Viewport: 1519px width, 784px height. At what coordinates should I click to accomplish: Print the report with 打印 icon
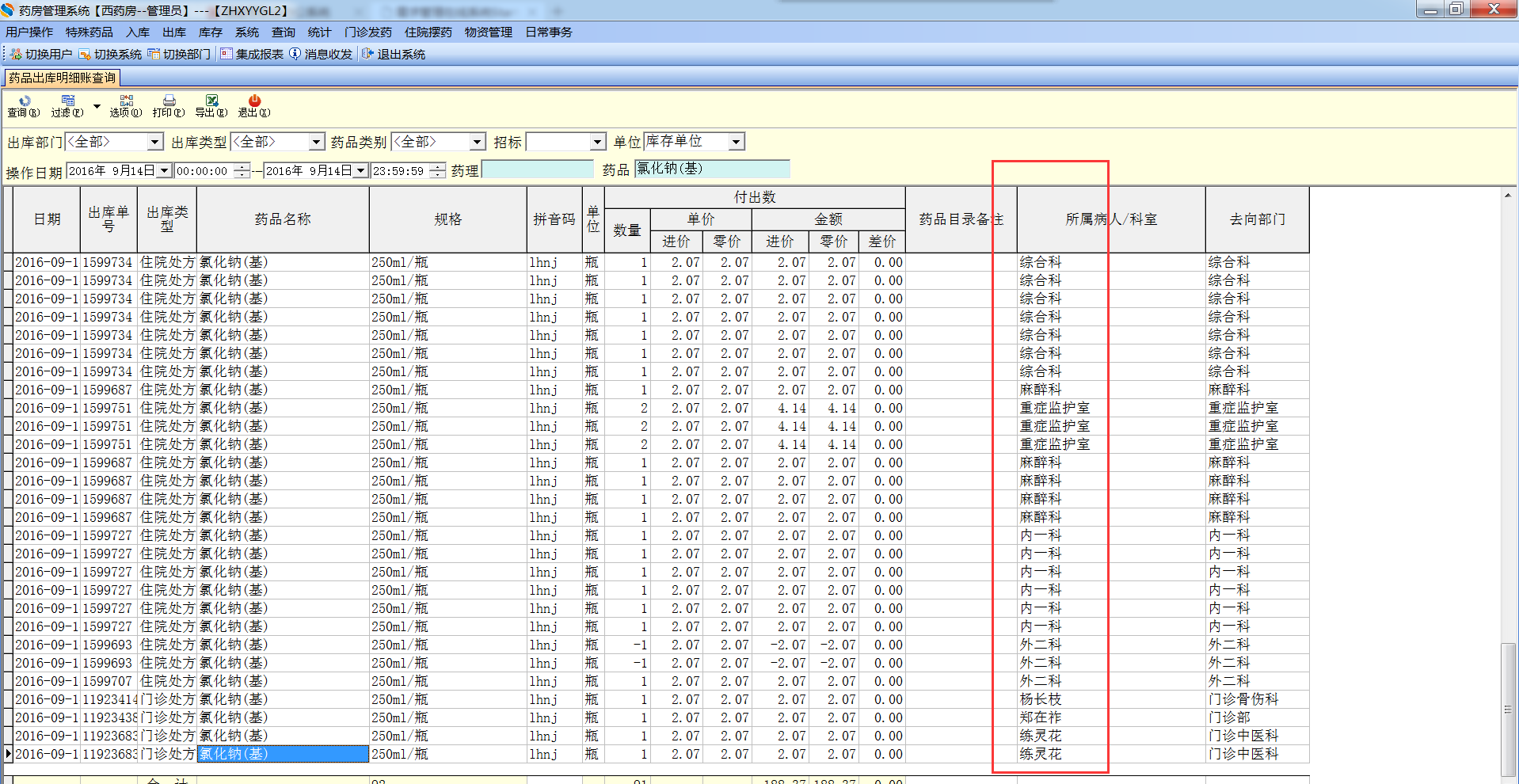tap(169, 101)
